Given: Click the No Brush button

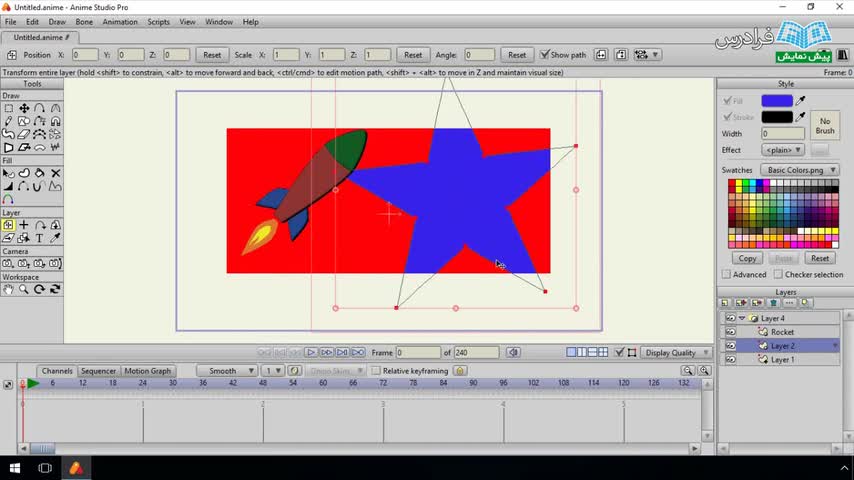Looking at the screenshot, I should [x=825, y=126].
